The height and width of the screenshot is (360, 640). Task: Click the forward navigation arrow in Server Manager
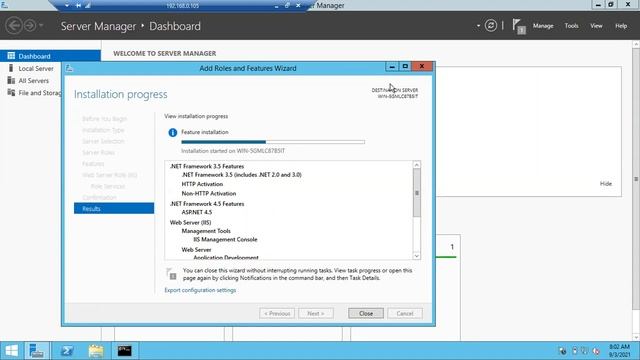pyautogui.click(x=30, y=26)
